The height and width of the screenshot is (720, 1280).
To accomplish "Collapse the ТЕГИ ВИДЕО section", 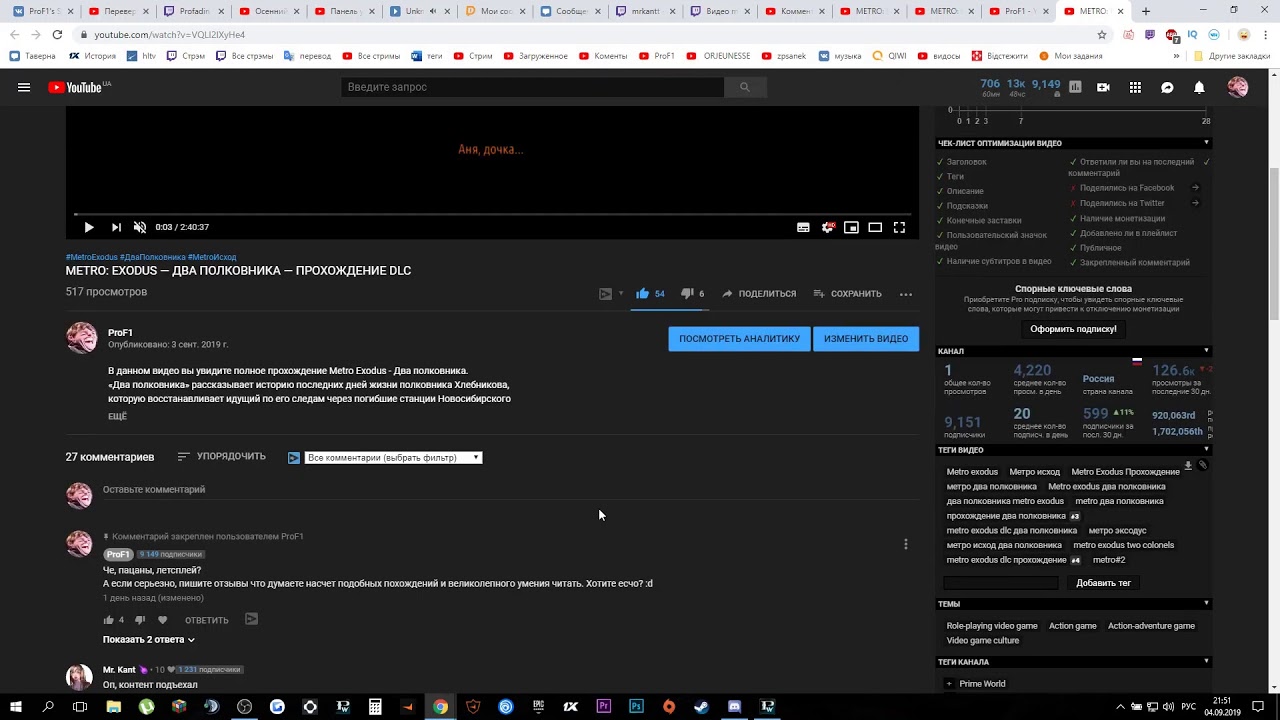I will [x=1206, y=450].
